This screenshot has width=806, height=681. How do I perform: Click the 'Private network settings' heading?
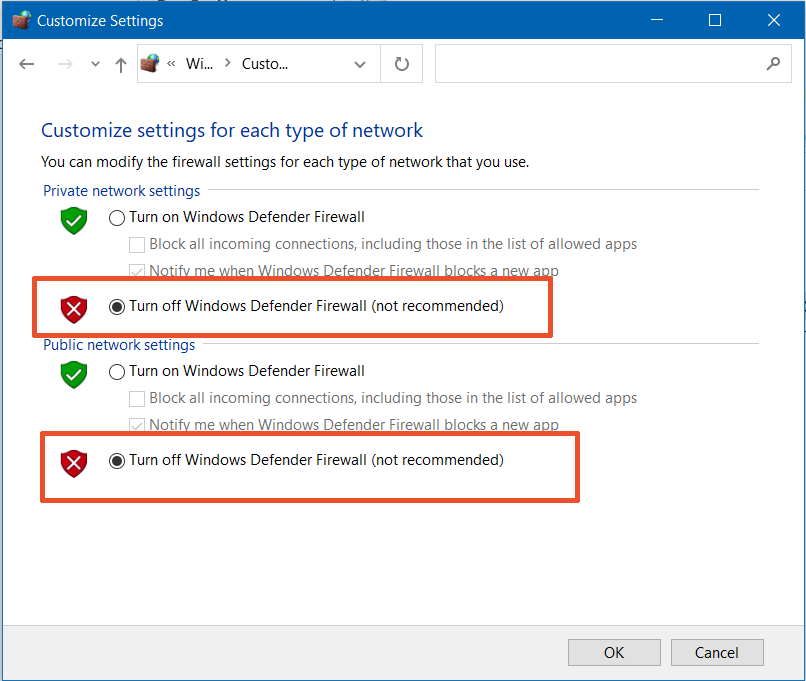pyautogui.click(x=121, y=191)
